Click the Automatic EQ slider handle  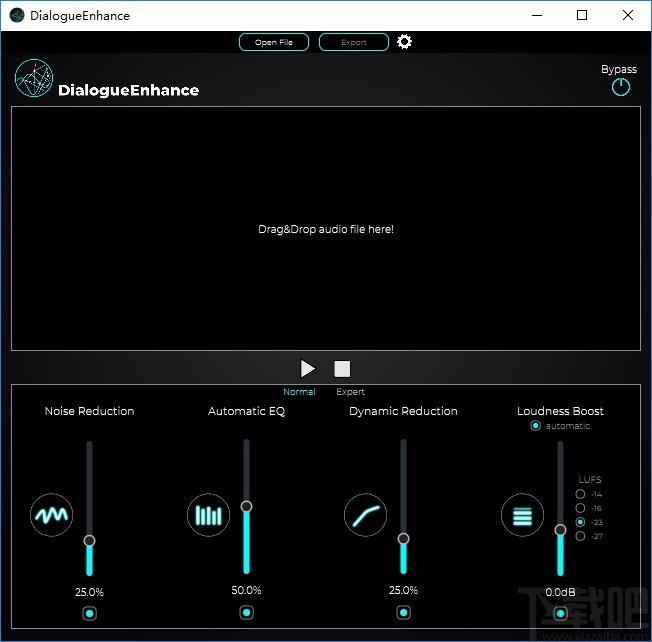pos(247,506)
